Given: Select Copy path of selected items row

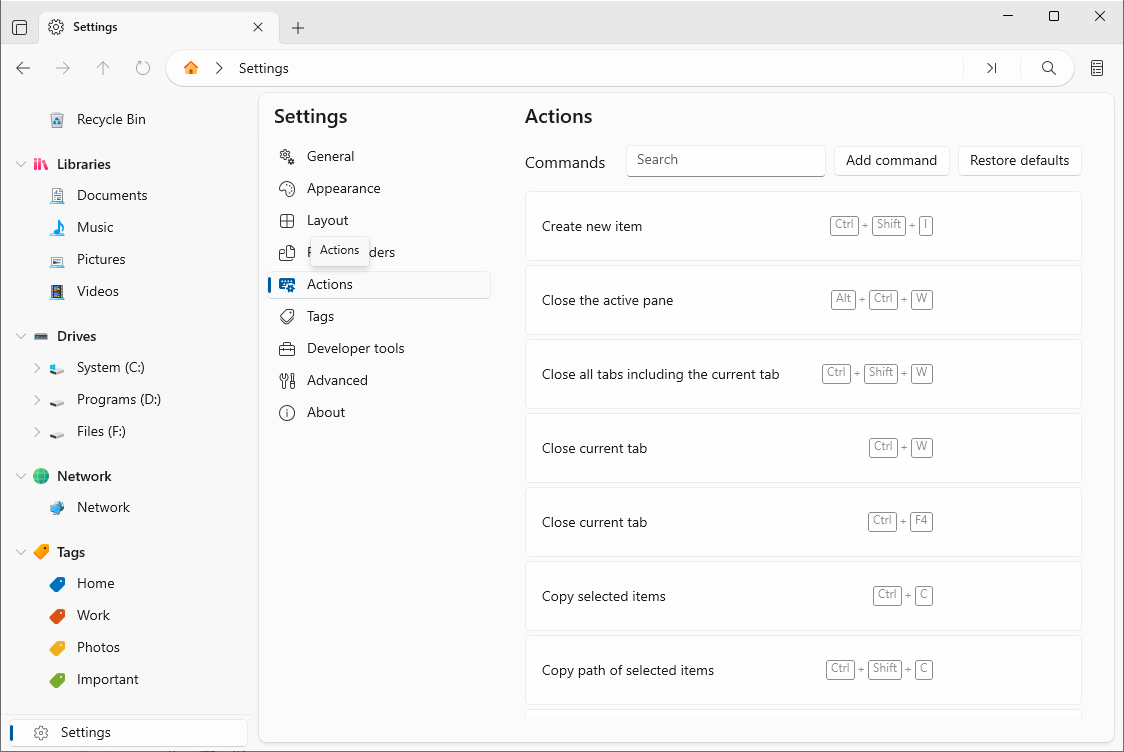Looking at the screenshot, I should [x=803, y=670].
